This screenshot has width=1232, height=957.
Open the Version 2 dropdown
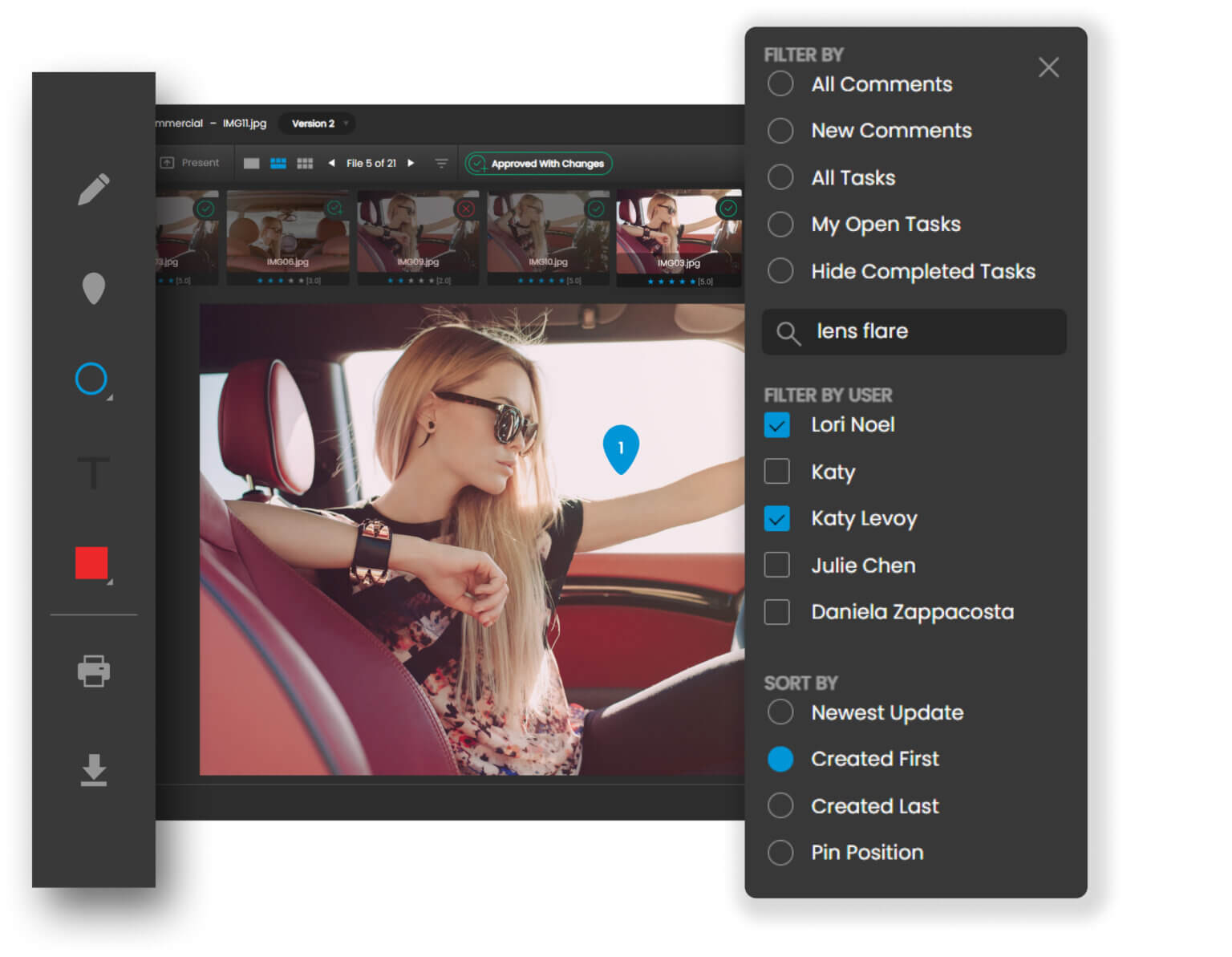coord(316,124)
